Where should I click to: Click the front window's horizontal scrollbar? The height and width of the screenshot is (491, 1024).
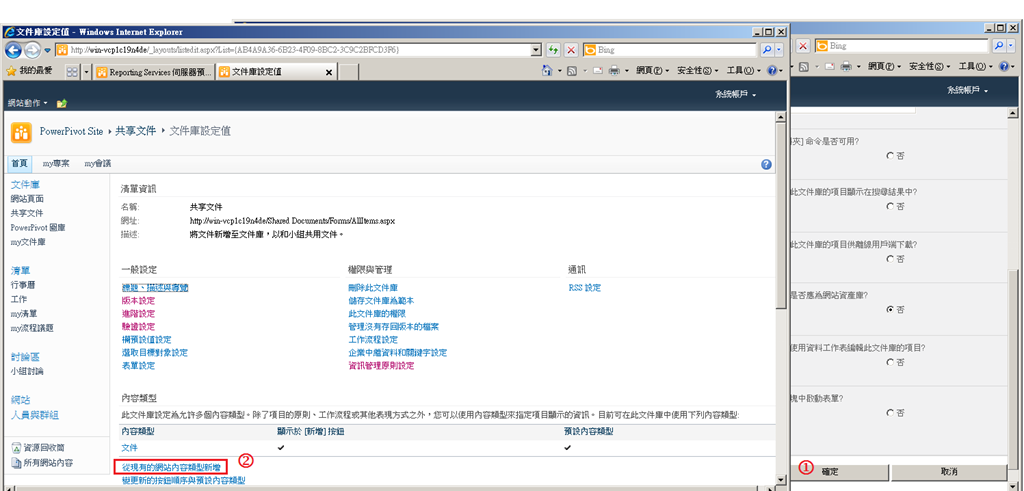(389, 488)
